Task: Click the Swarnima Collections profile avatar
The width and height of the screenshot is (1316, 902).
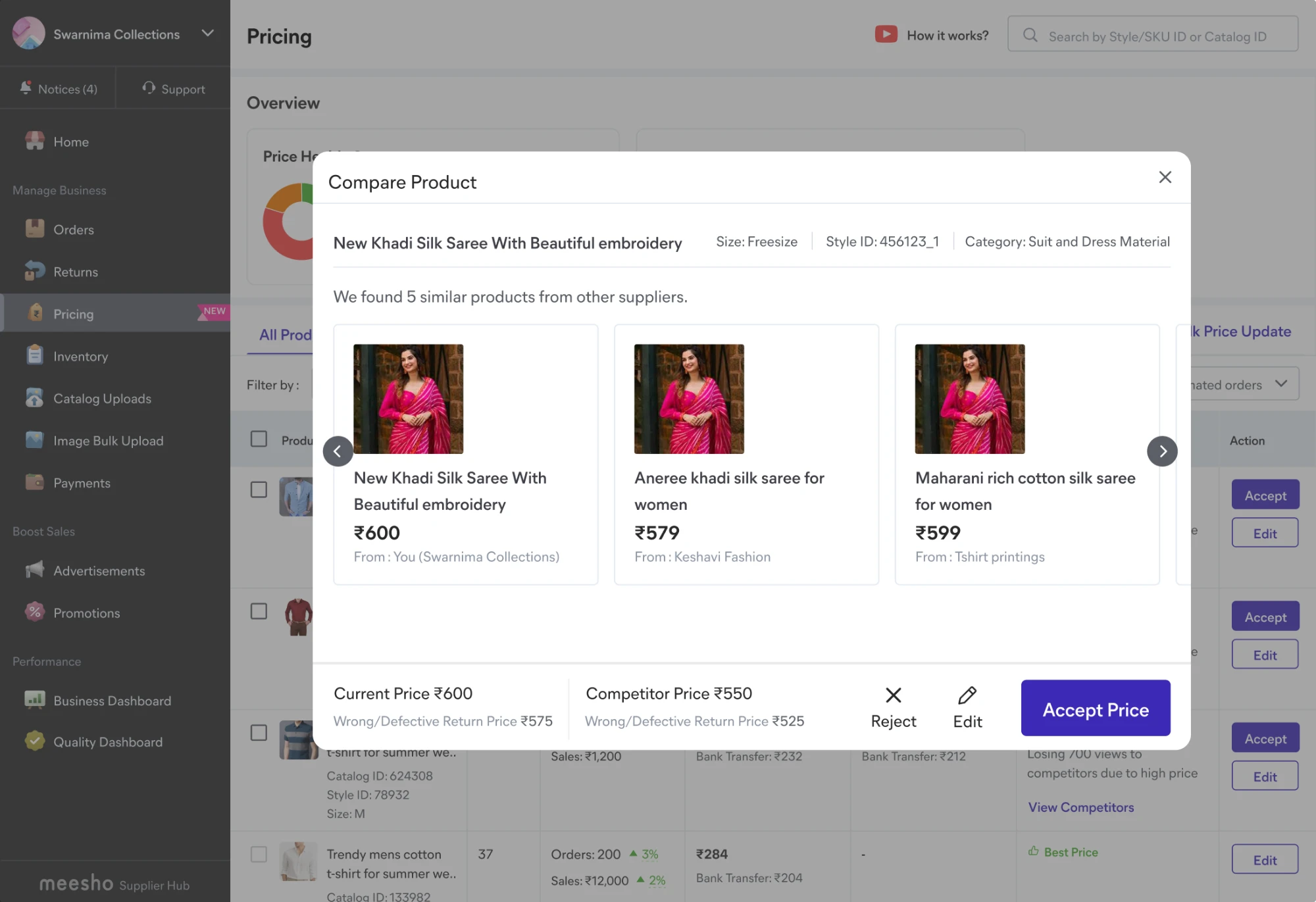Action: pyautogui.click(x=28, y=33)
